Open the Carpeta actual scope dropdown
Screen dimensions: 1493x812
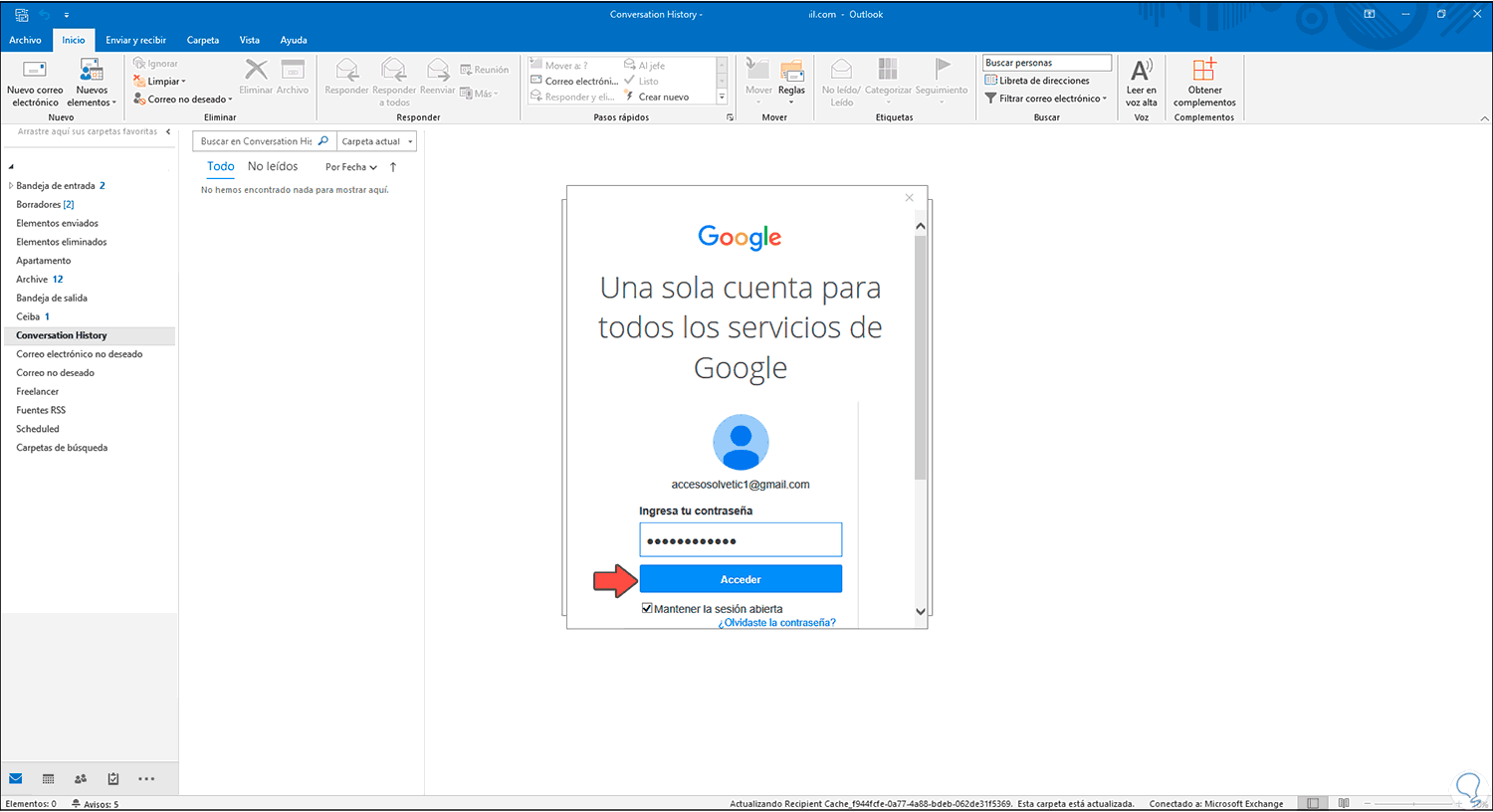click(x=376, y=141)
